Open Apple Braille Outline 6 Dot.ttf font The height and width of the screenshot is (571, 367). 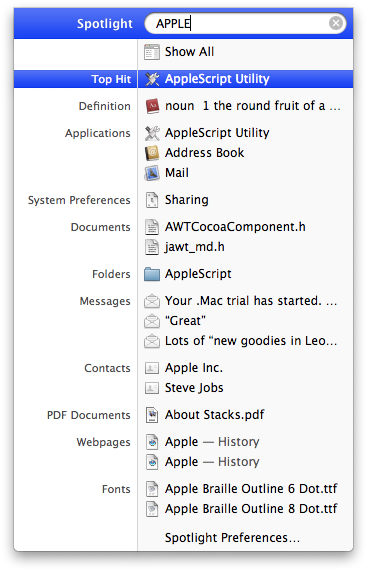(251, 489)
